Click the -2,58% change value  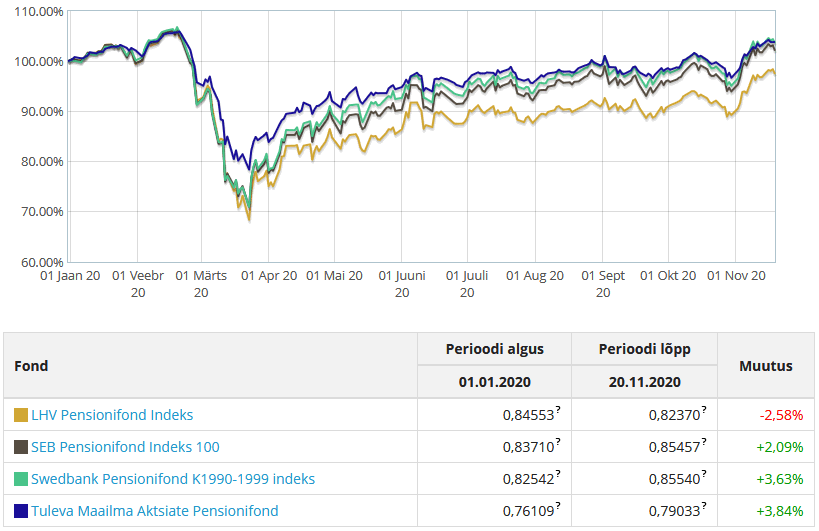tap(781, 415)
